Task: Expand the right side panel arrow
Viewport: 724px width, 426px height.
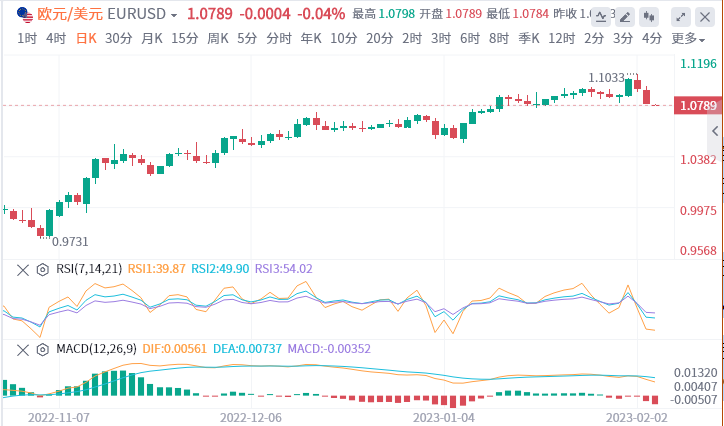Action: pyautogui.click(x=715, y=131)
